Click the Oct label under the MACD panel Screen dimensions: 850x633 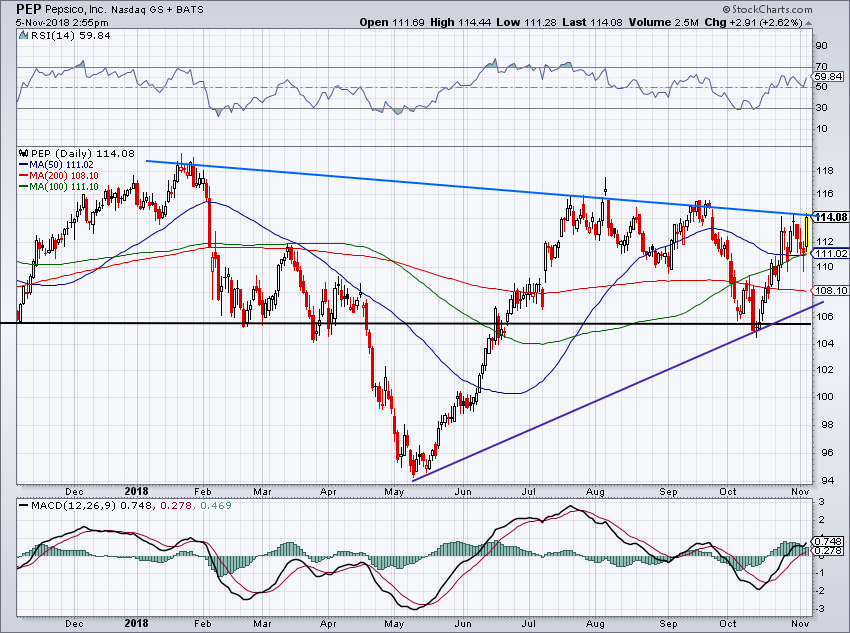click(728, 624)
